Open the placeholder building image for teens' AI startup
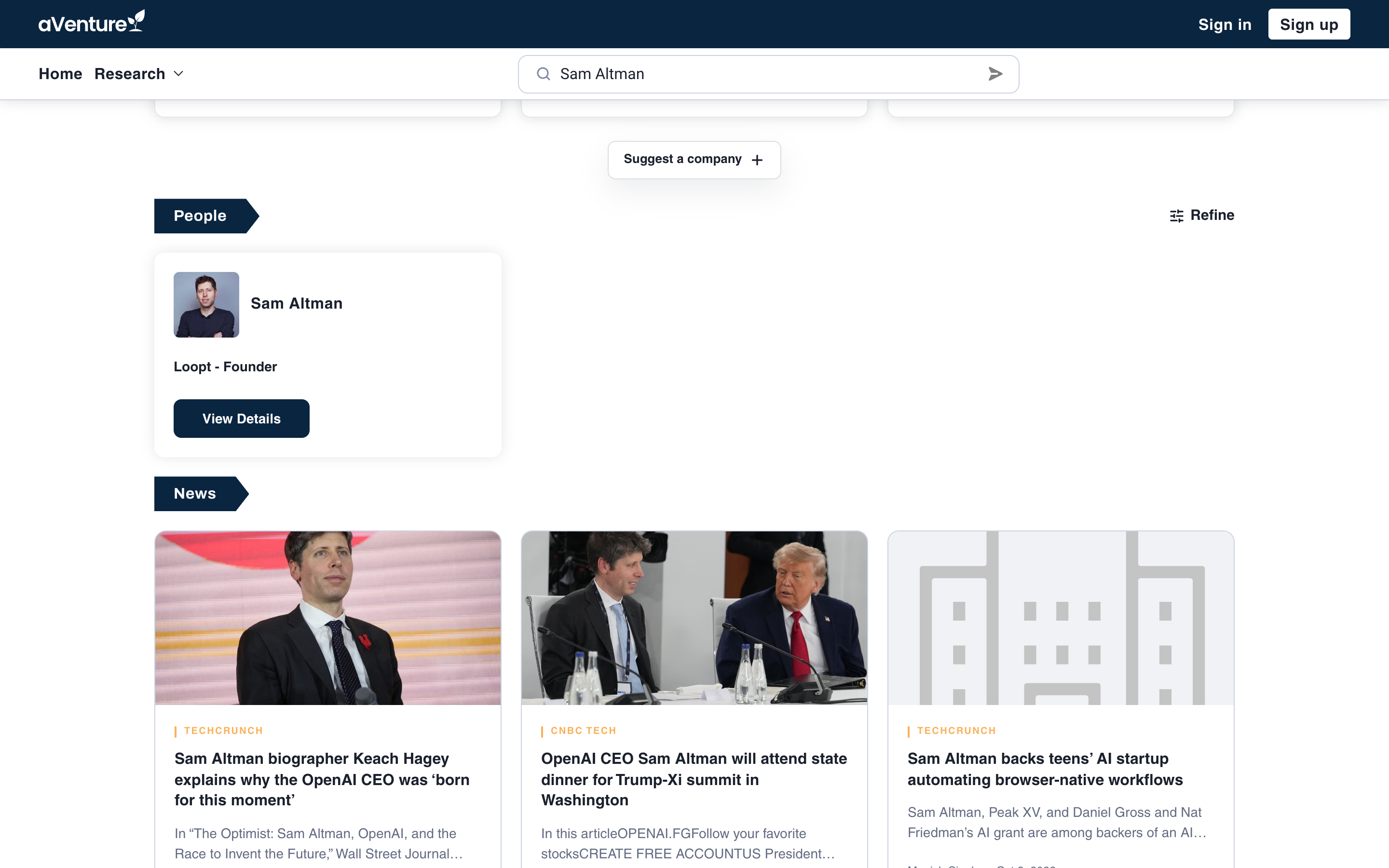Image resolution: width=1389 pixels, height=868 pixels. pyautogui.click(x=1061, y=618)
